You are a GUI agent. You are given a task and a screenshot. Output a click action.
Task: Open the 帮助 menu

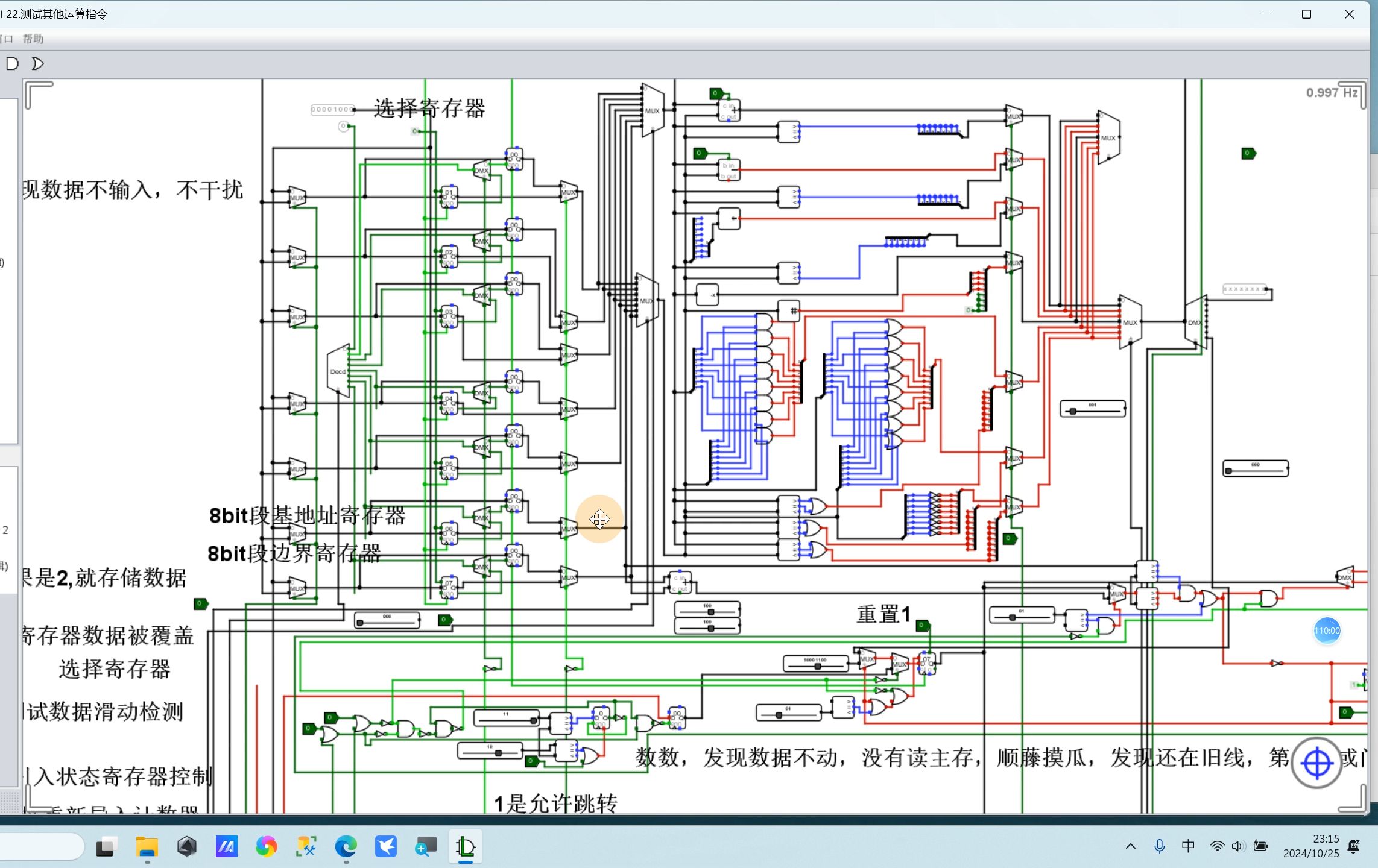coord(33,39)
